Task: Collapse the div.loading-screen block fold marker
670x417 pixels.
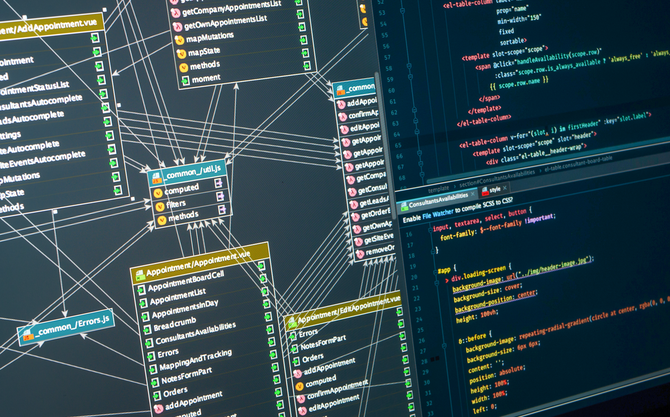Action: coord(438,282)
